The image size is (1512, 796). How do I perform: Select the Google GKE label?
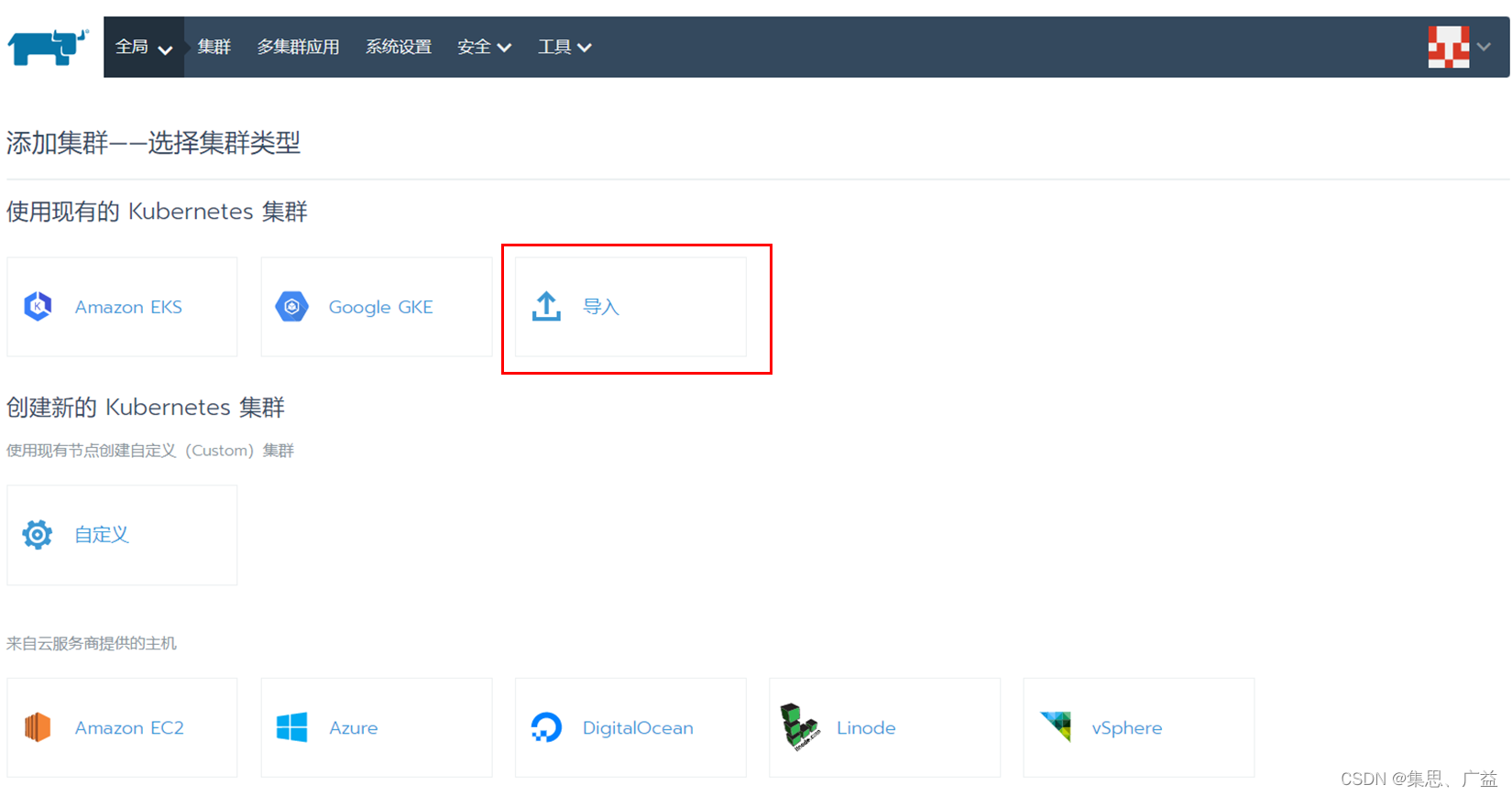(380, 307)
